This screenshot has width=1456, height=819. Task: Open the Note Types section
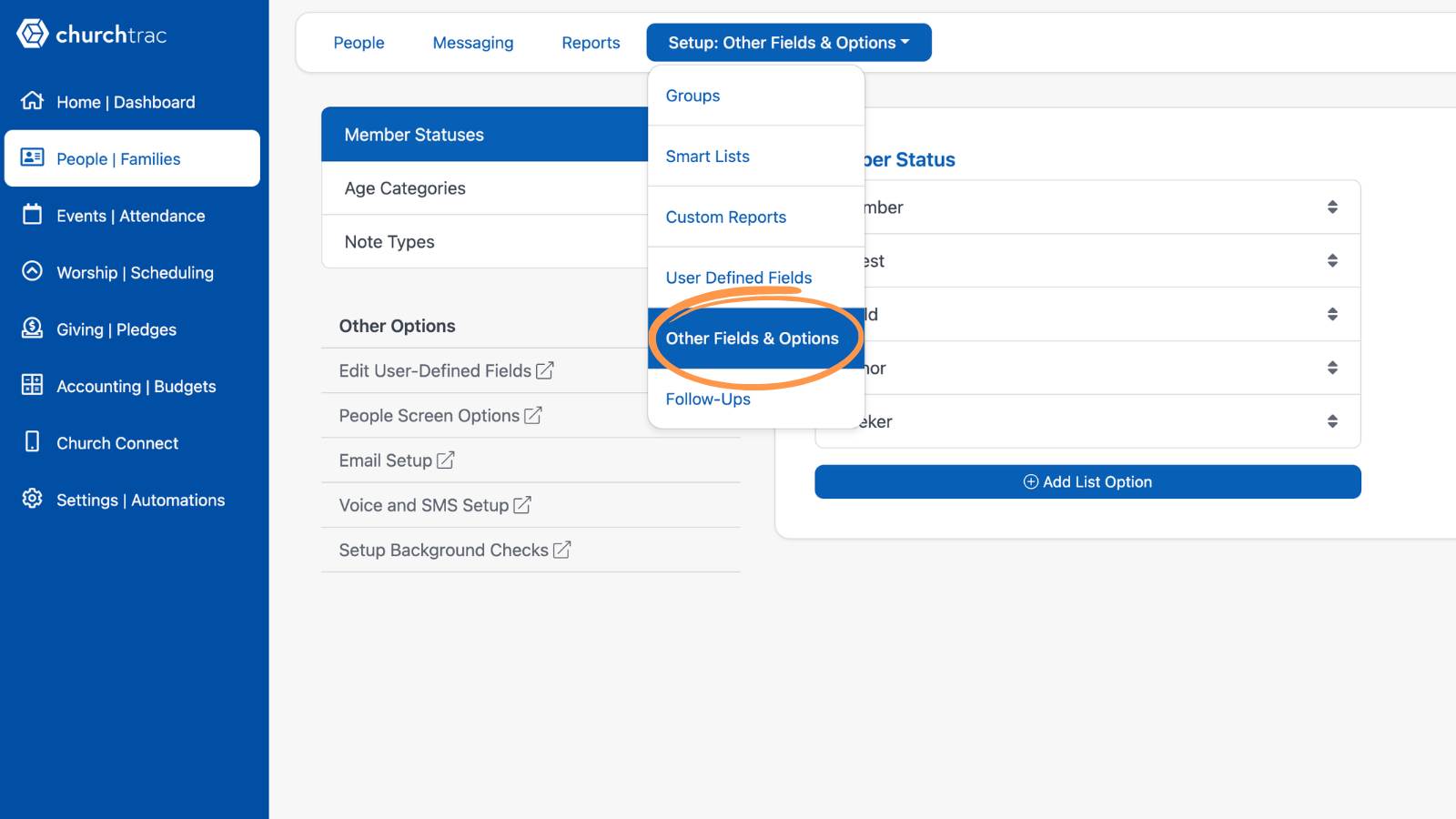(485, 242)
